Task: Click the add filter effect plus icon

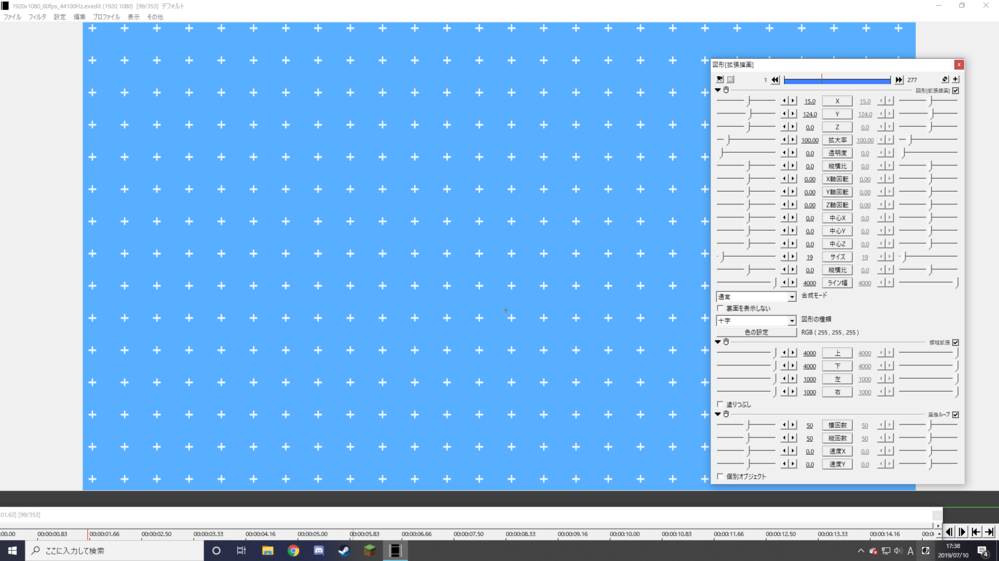Action: click(x=955, y=79)
